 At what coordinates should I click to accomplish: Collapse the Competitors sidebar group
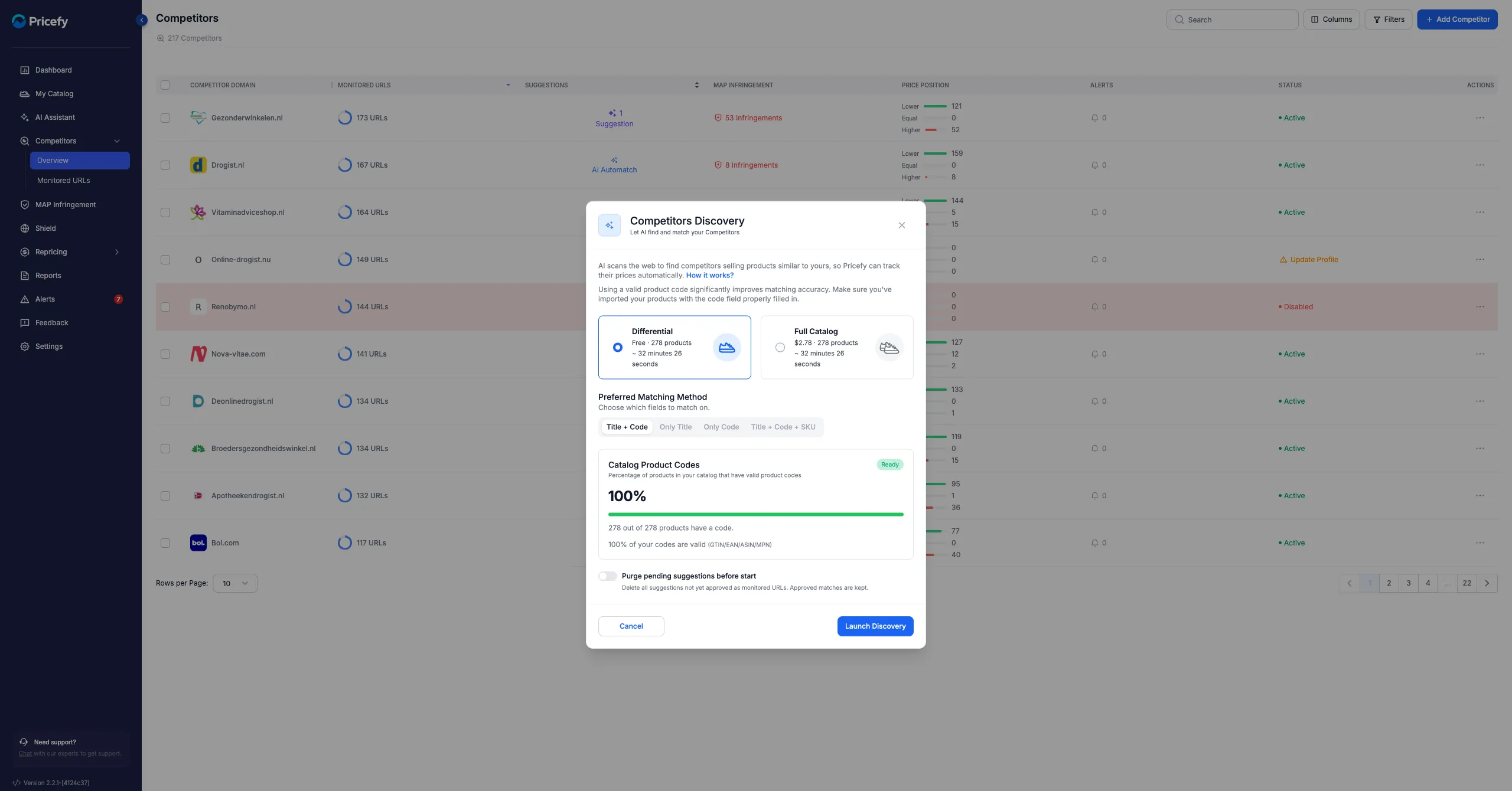coord(117,141)
